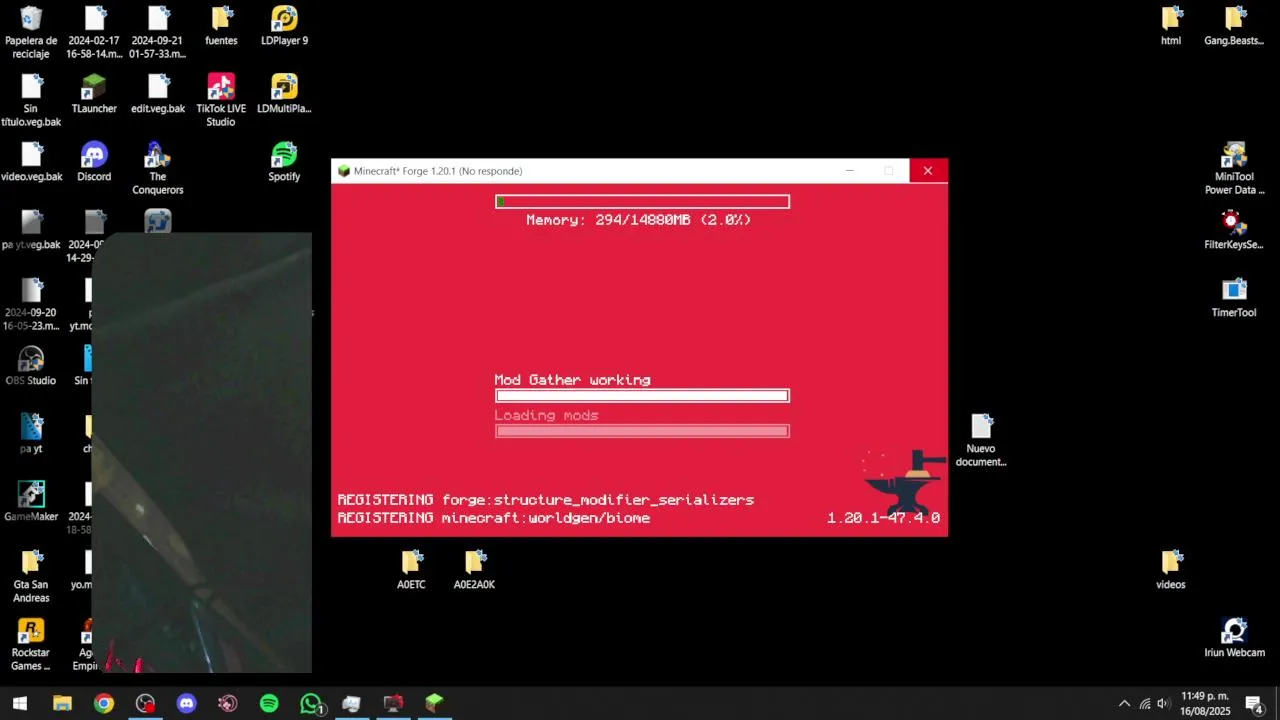Screen dimensions: 1280x720
Task: Open the videos folder on desktop
Action: point(1171,570)
